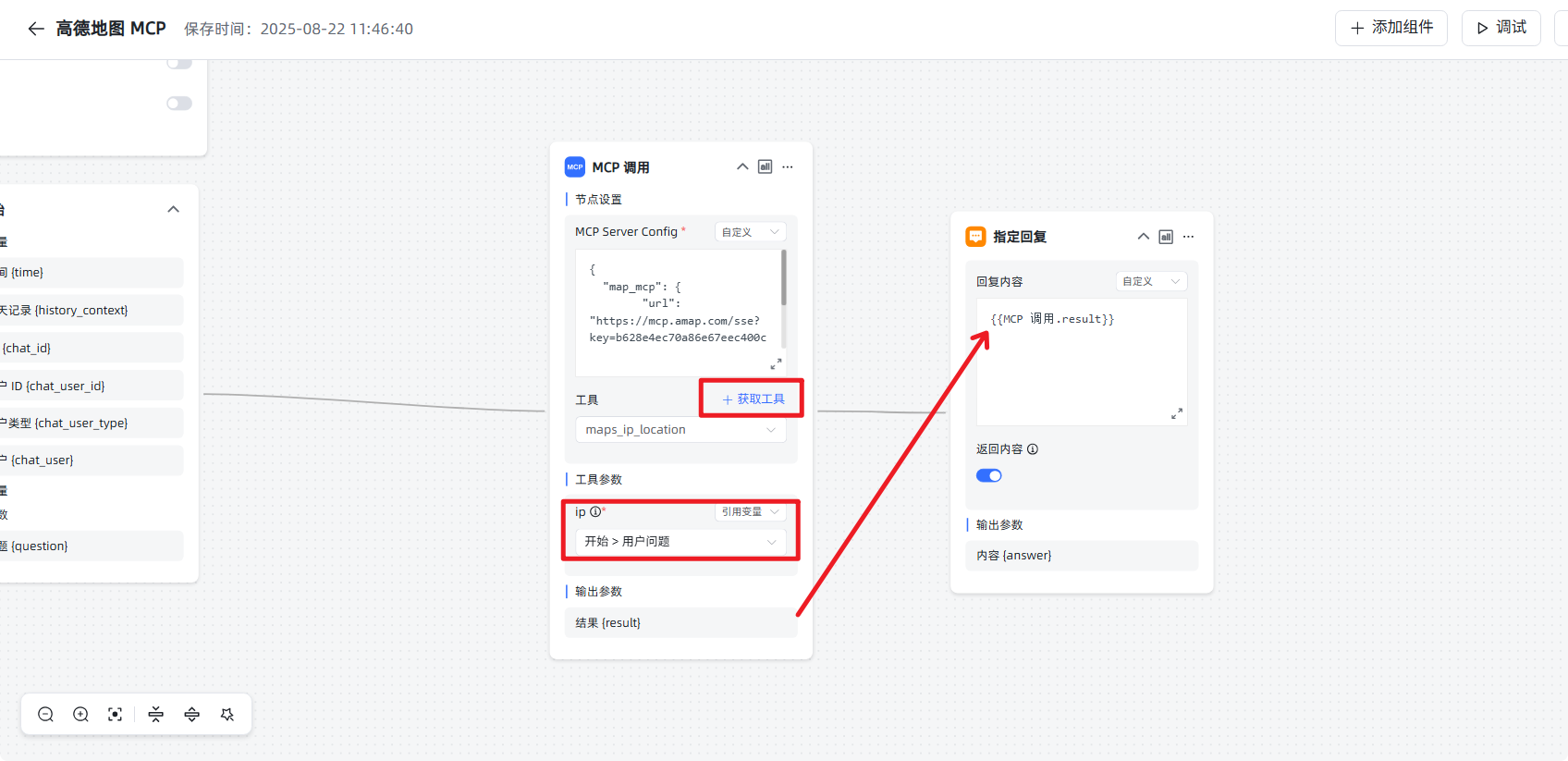
Task: Click the info icon beside 返回内容
Action: coord(1033,449)
